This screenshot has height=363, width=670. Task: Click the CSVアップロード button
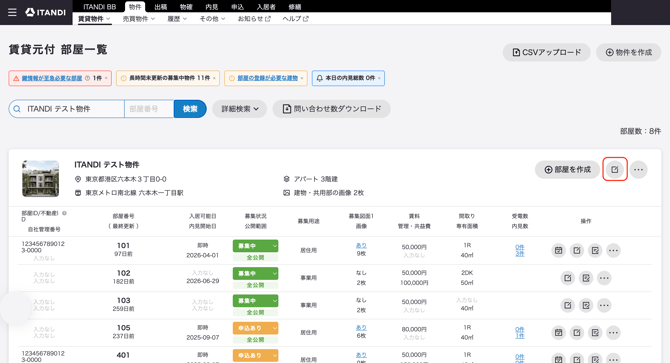coord(547,52)
